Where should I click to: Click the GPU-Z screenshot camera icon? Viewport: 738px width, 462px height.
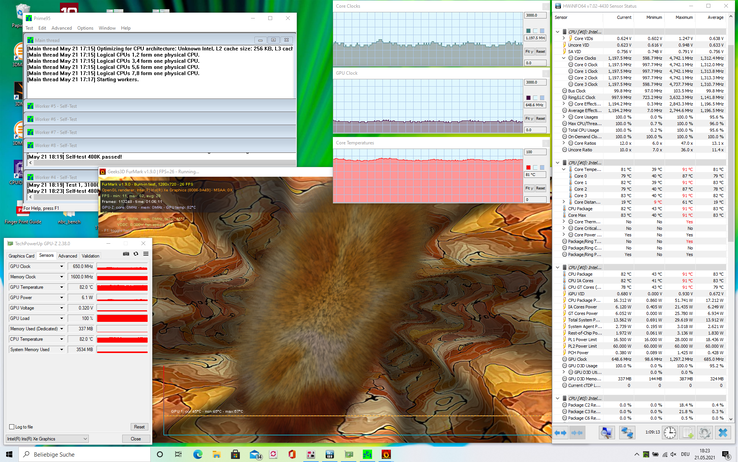126,254
